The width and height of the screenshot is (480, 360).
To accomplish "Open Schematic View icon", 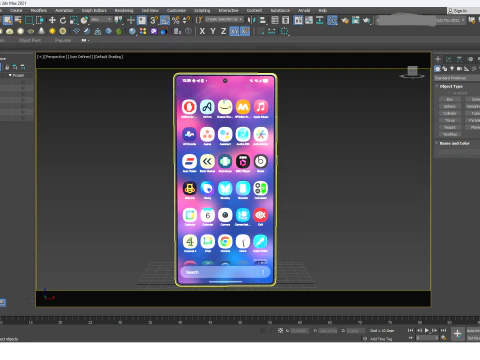I will point(320,20).
